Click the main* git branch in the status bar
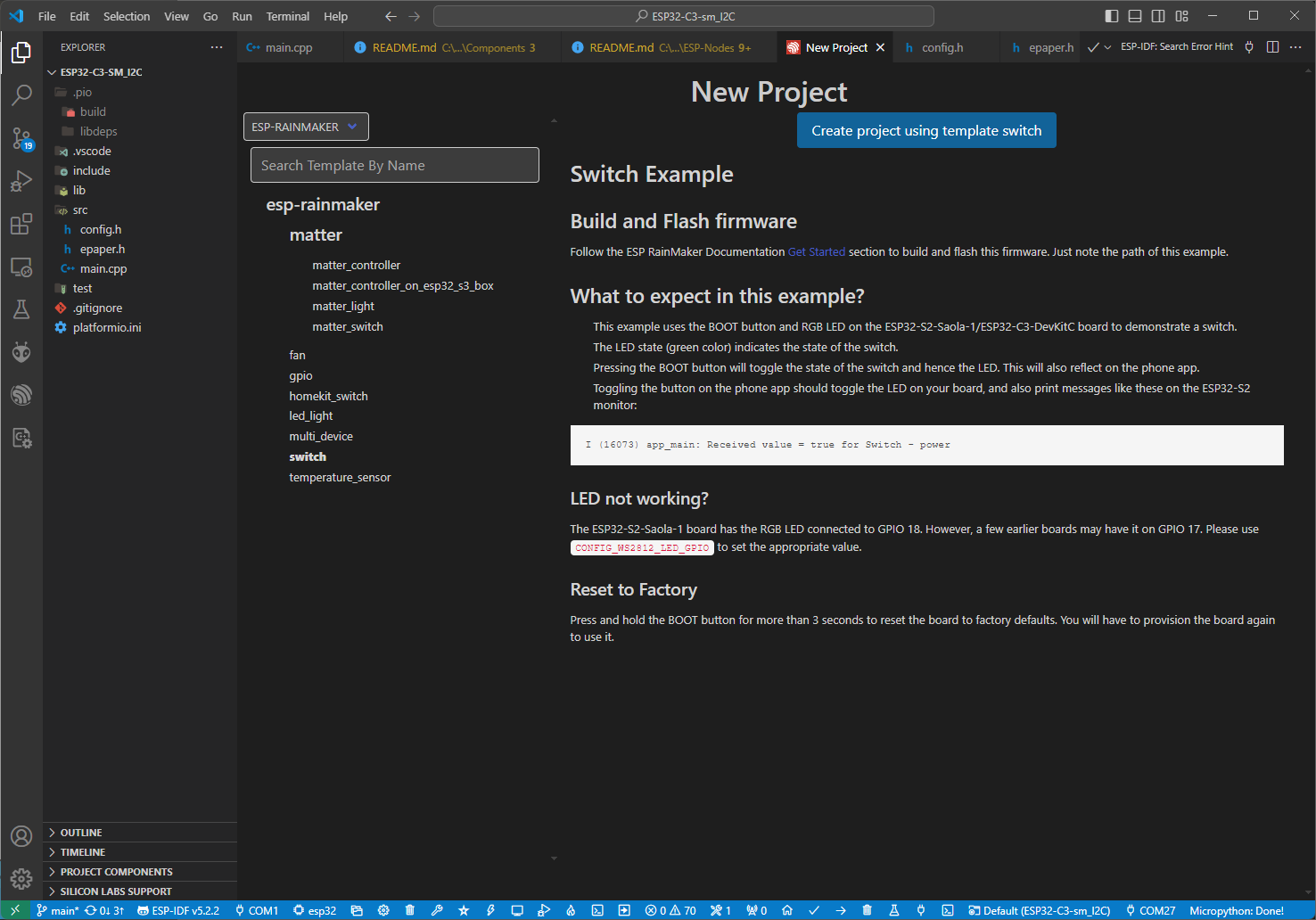This screenshot has width=1316, height=920. click(57, 910)
